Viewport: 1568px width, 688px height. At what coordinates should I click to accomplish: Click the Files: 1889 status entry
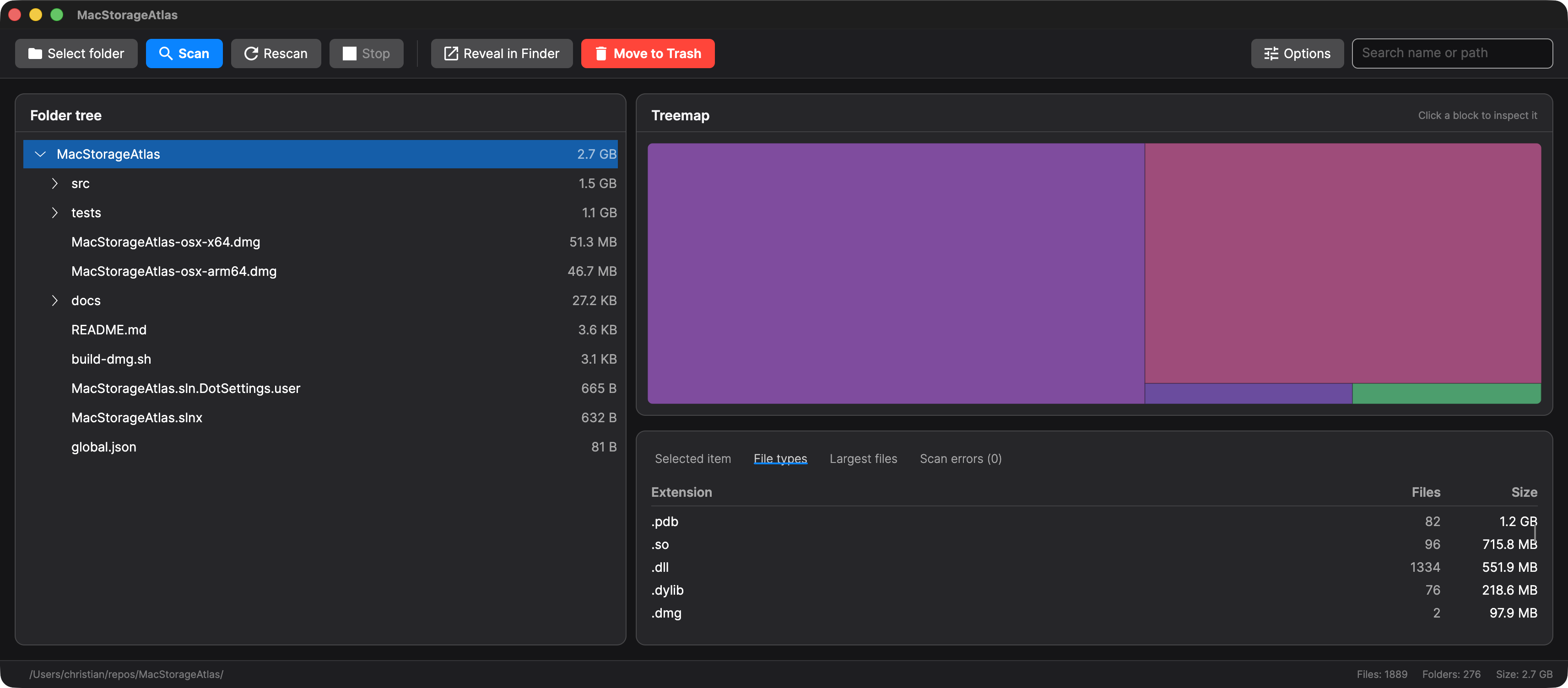pyautogui.click(x=1382, y=674)
